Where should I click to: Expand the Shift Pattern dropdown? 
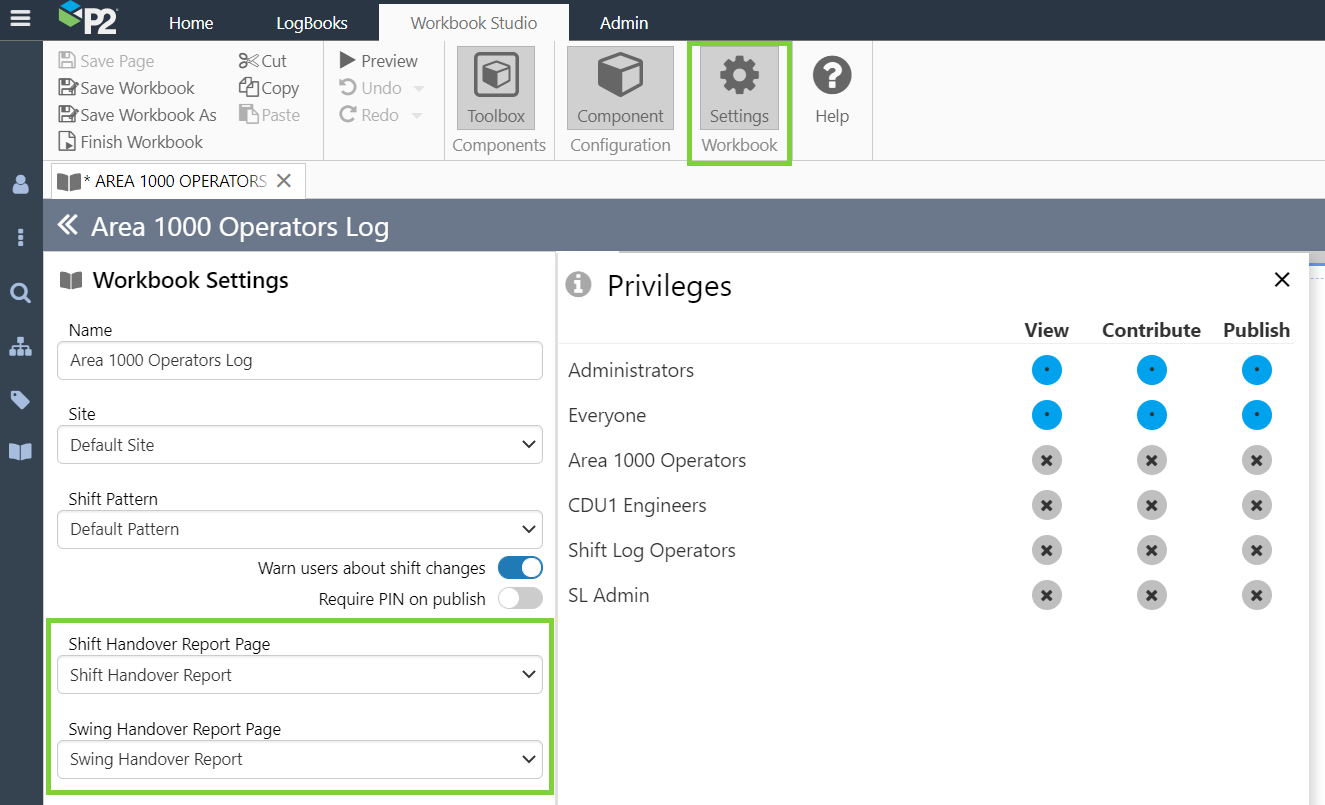(300, 529)
